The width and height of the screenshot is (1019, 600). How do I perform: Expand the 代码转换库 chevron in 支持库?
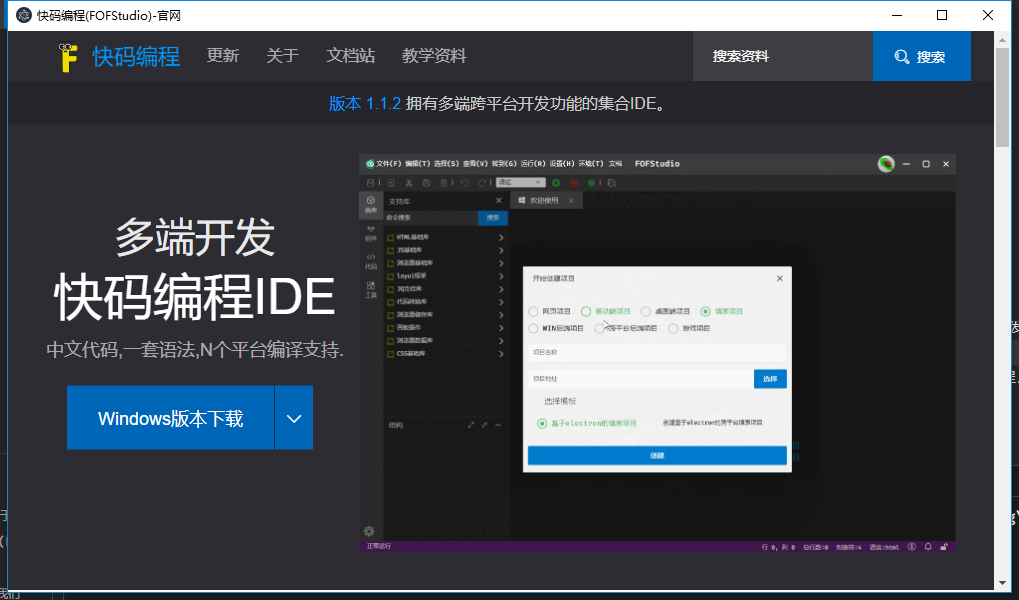[x=501, y=302]
